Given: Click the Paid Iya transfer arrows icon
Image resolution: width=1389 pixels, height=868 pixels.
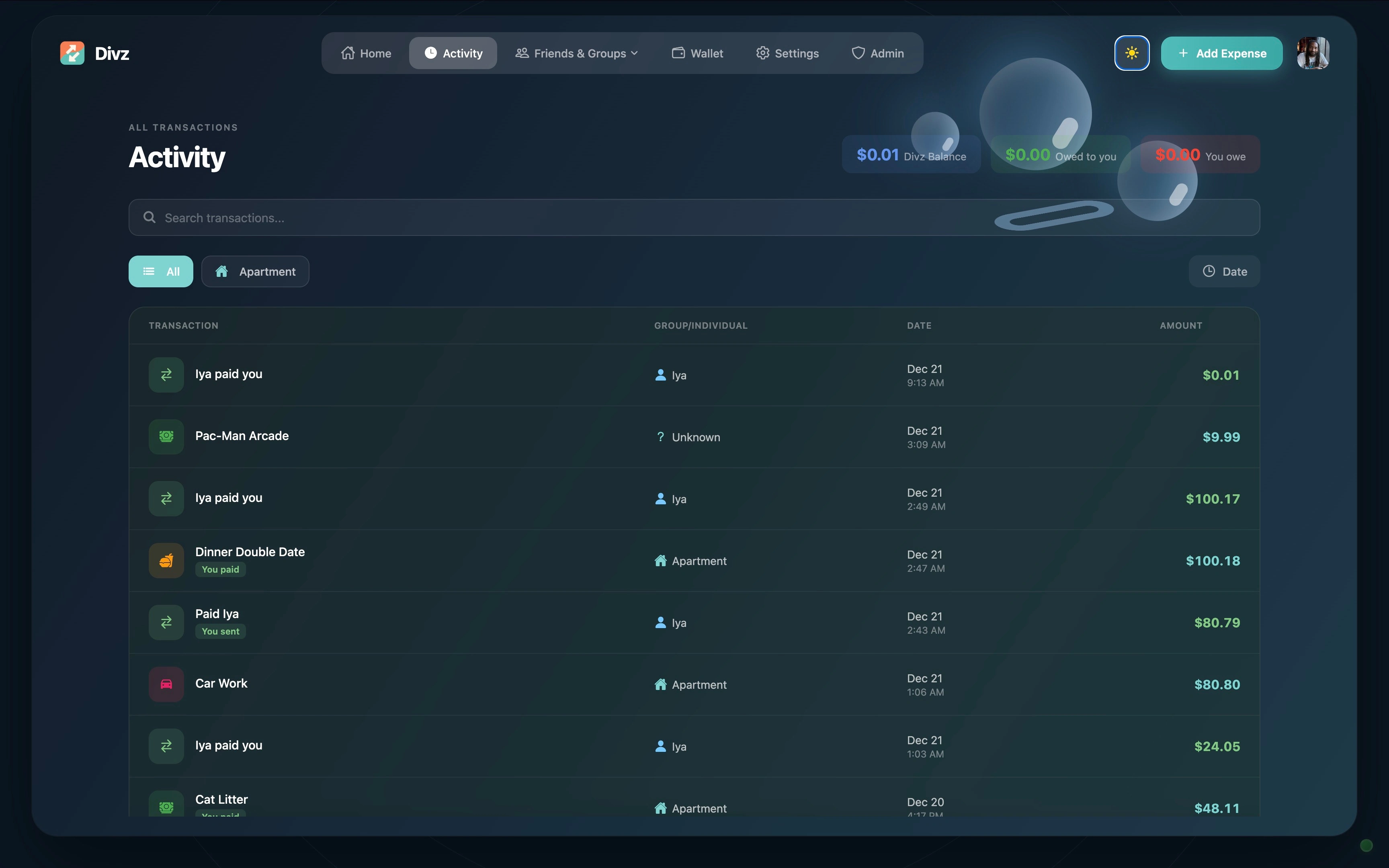Looking at the screenshot, I should click(166, 622).
